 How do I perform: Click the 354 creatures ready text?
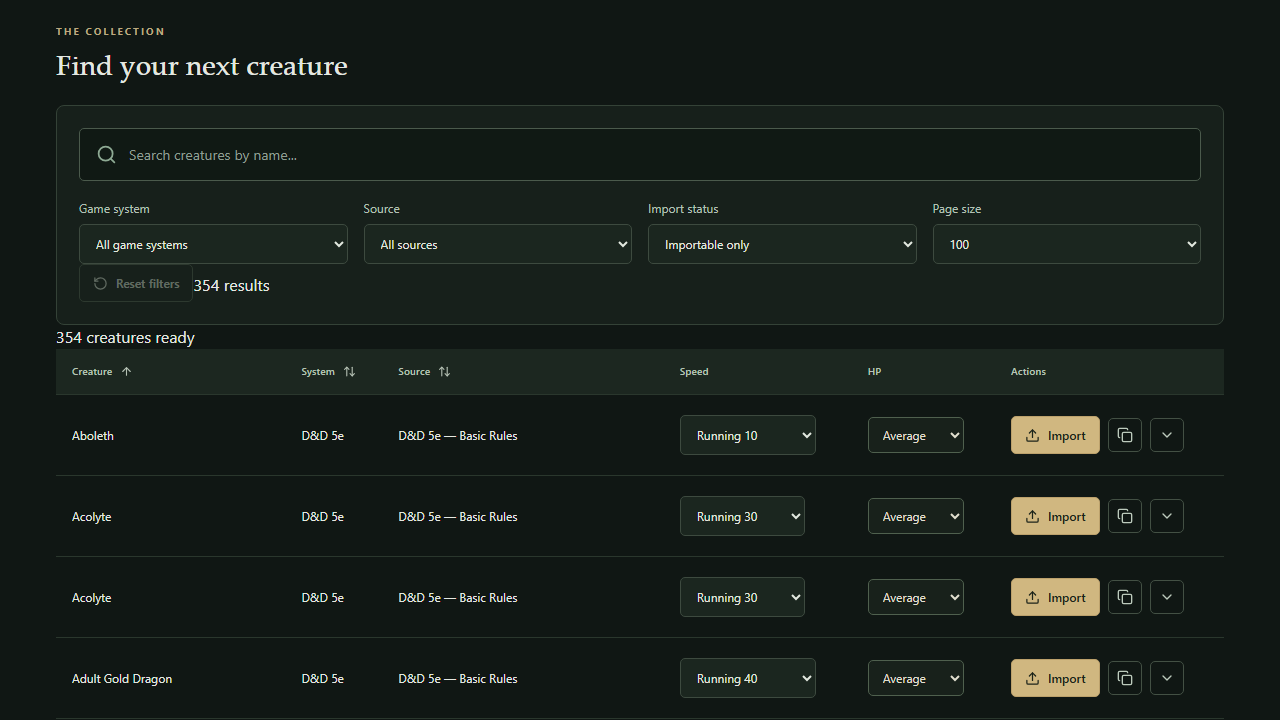pos(125,338)
